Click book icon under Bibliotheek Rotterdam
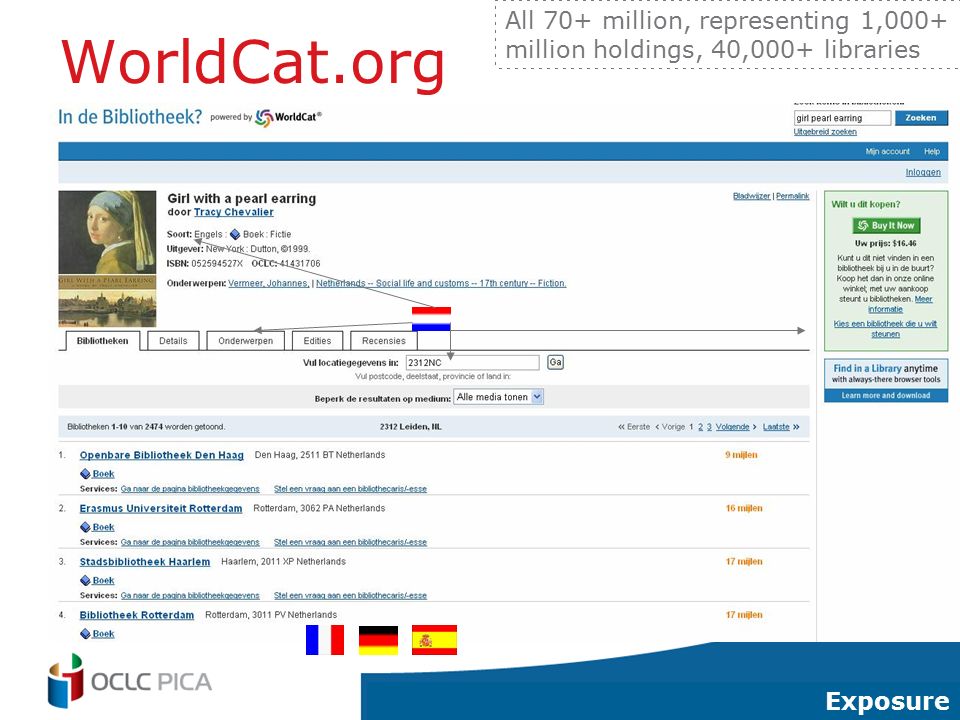The height and width of the screenshot is (720, 960). click(85, 634)
